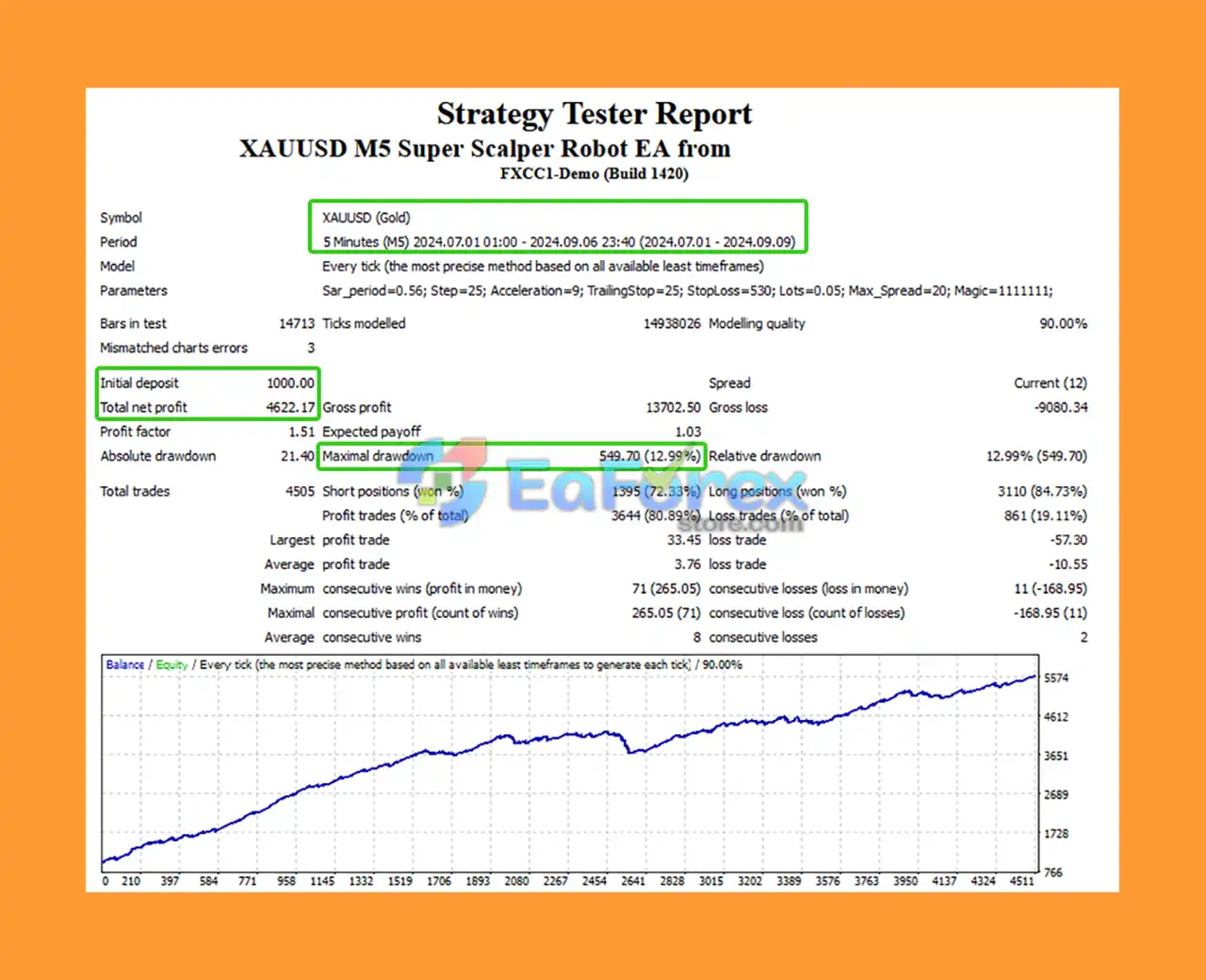
Task: Select the Modelling quality row's "90.00%" value
Action: [1063, 323]
